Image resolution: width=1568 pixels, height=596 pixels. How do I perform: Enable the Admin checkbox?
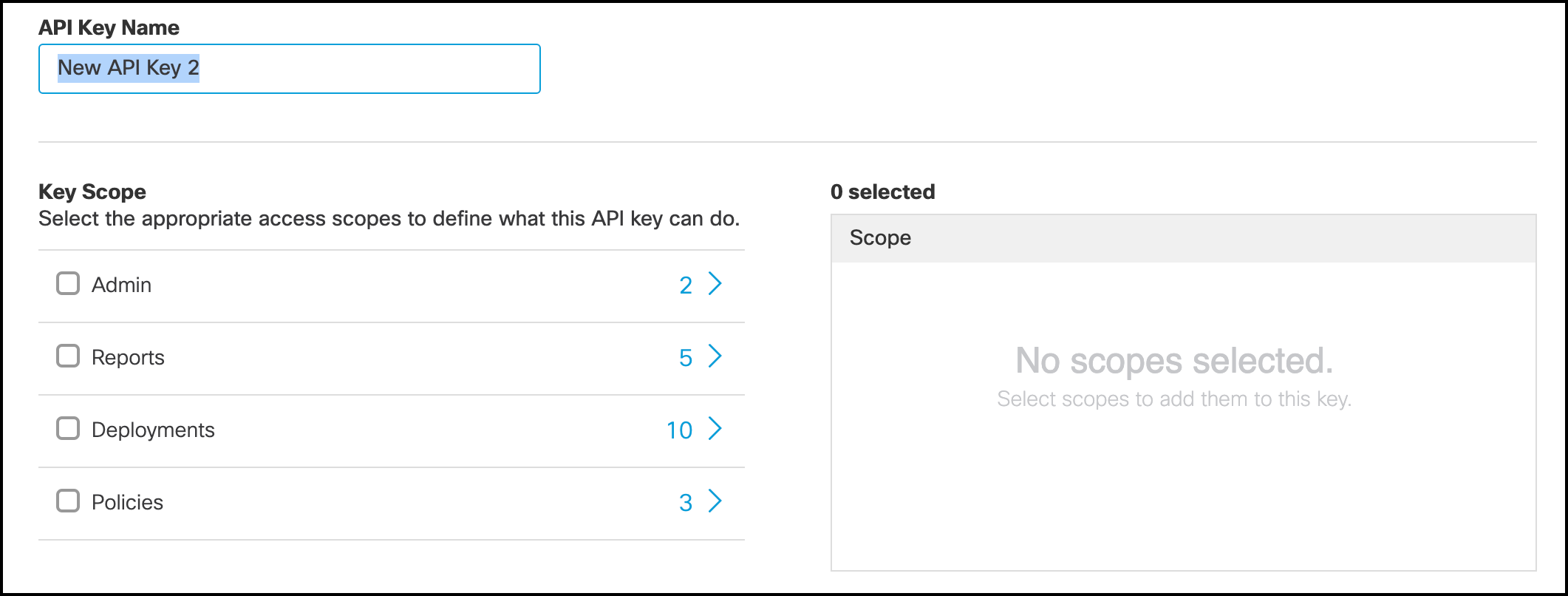click(67, 282)
